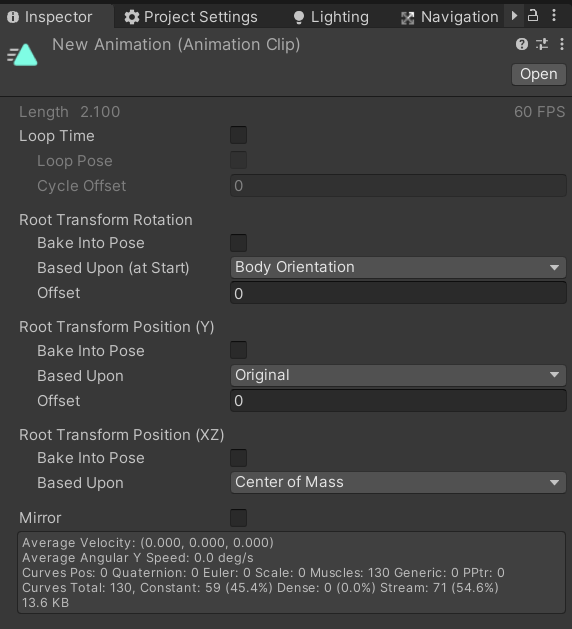Click the Loop Time label
Screen dimensions: 572x629
[x=57, y=136]
